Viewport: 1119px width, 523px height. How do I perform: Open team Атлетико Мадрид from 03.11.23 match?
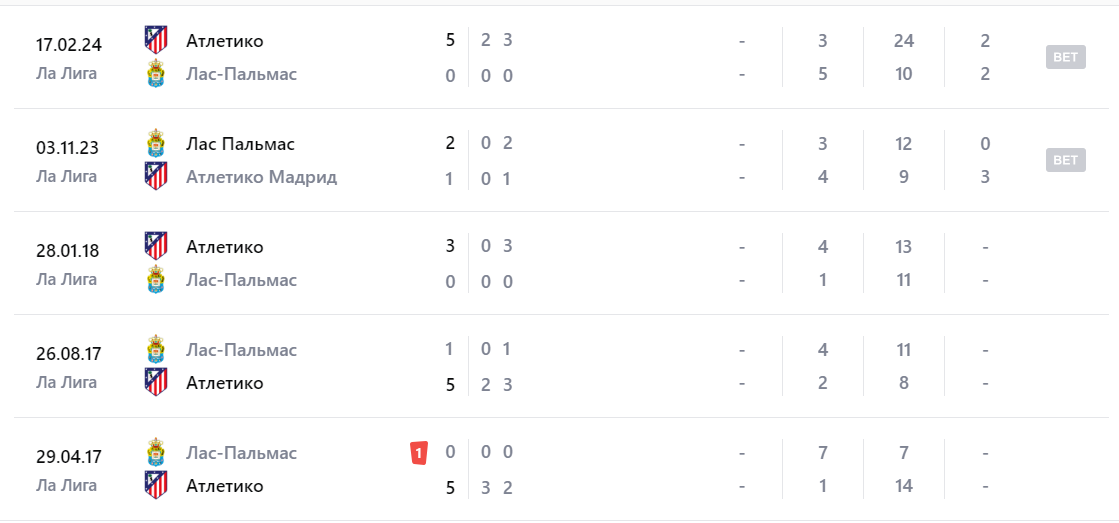[261, 177]
